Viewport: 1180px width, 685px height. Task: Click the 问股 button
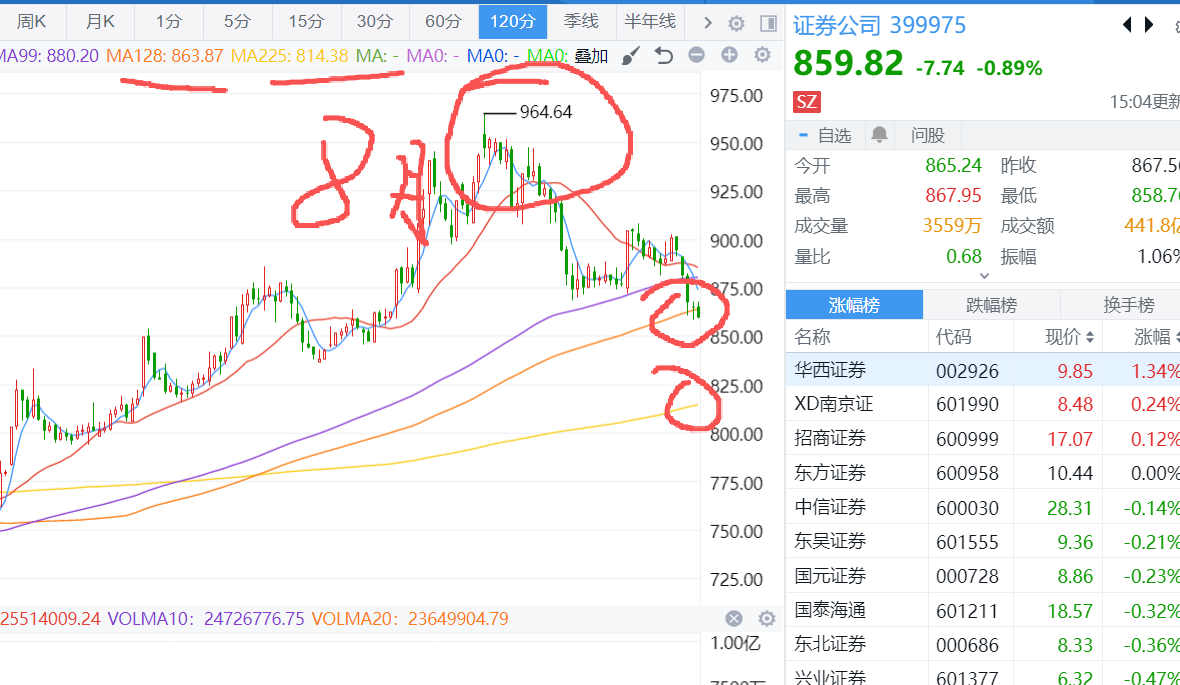pos(927,135)
